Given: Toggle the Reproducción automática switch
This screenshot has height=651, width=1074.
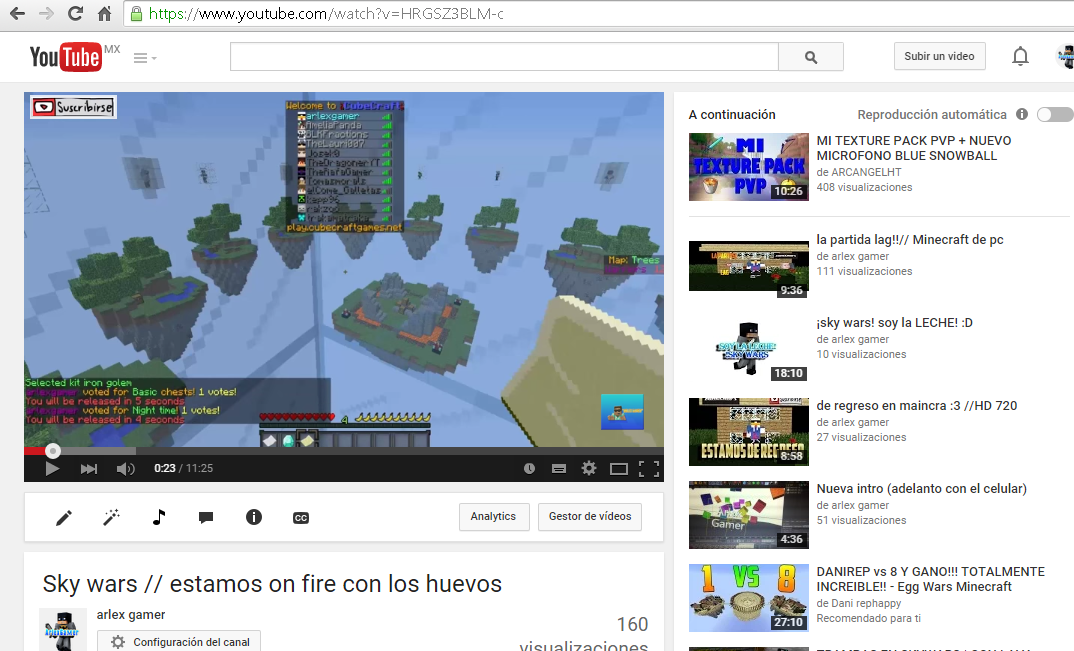Looking at the screenshot, I should [x=1054, y=114].
